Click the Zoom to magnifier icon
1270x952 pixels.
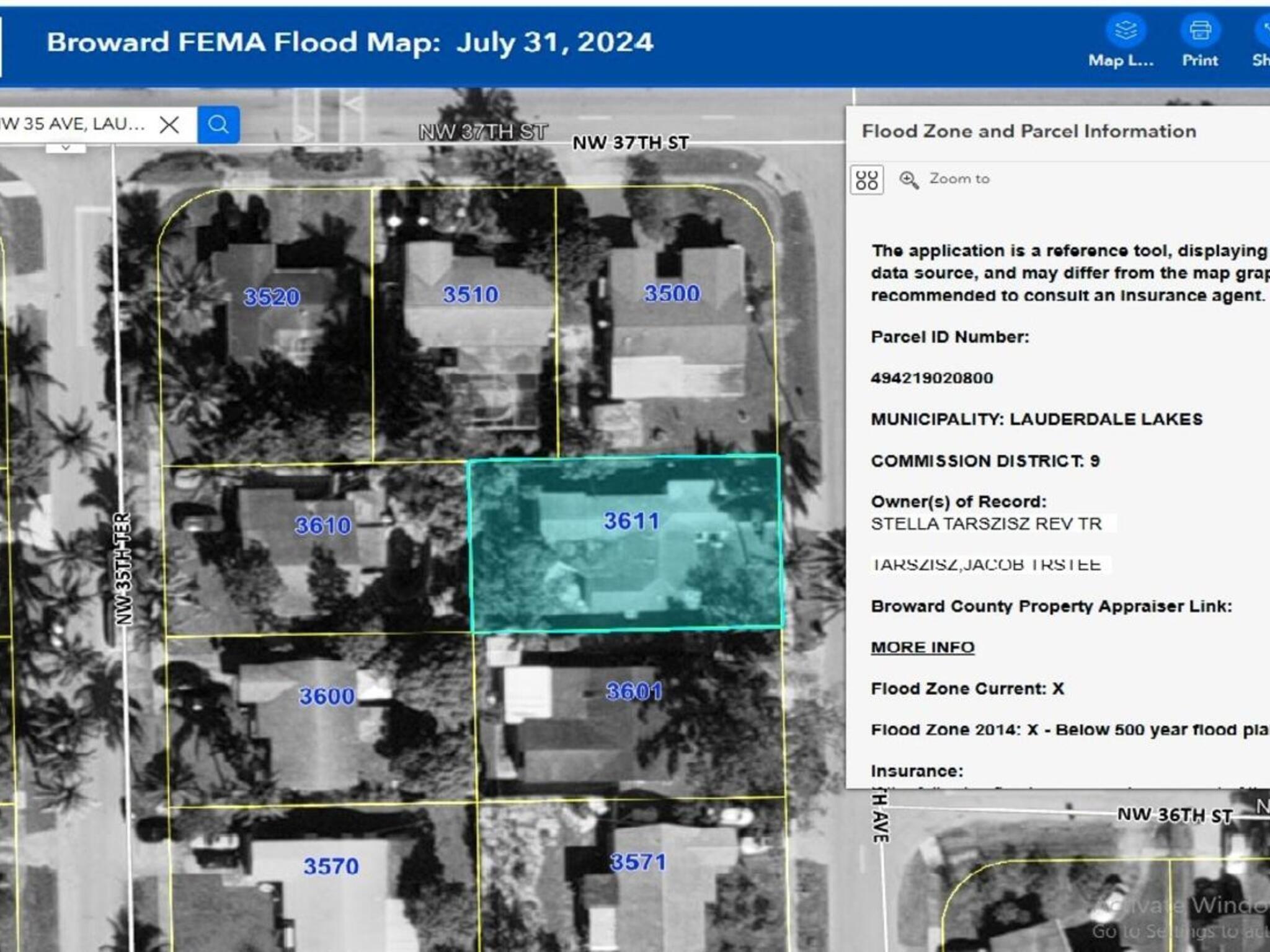[909, 180]
